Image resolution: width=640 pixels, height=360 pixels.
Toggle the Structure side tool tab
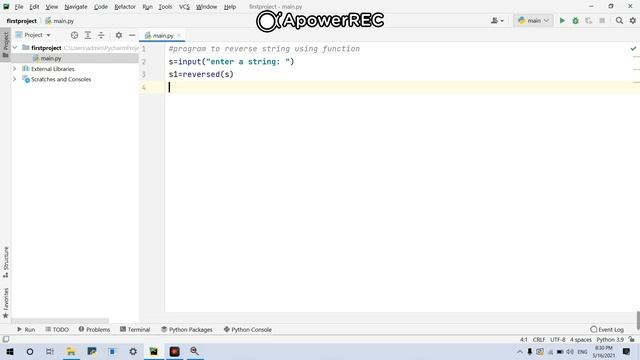click(5, 262)
